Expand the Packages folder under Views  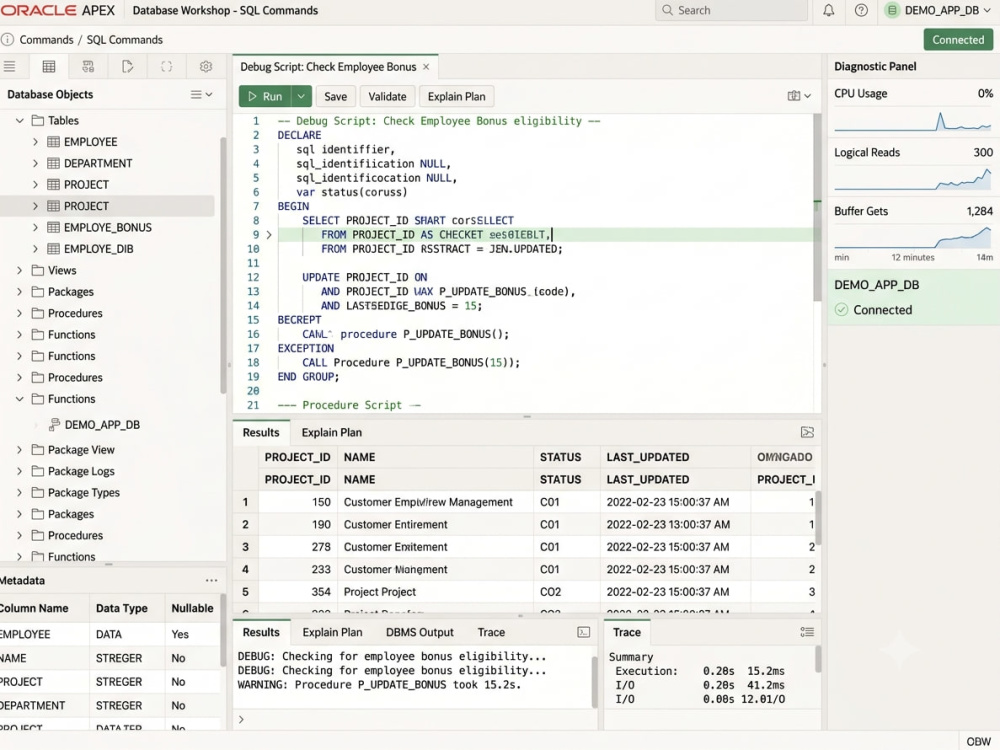click(x=19, y=291)
